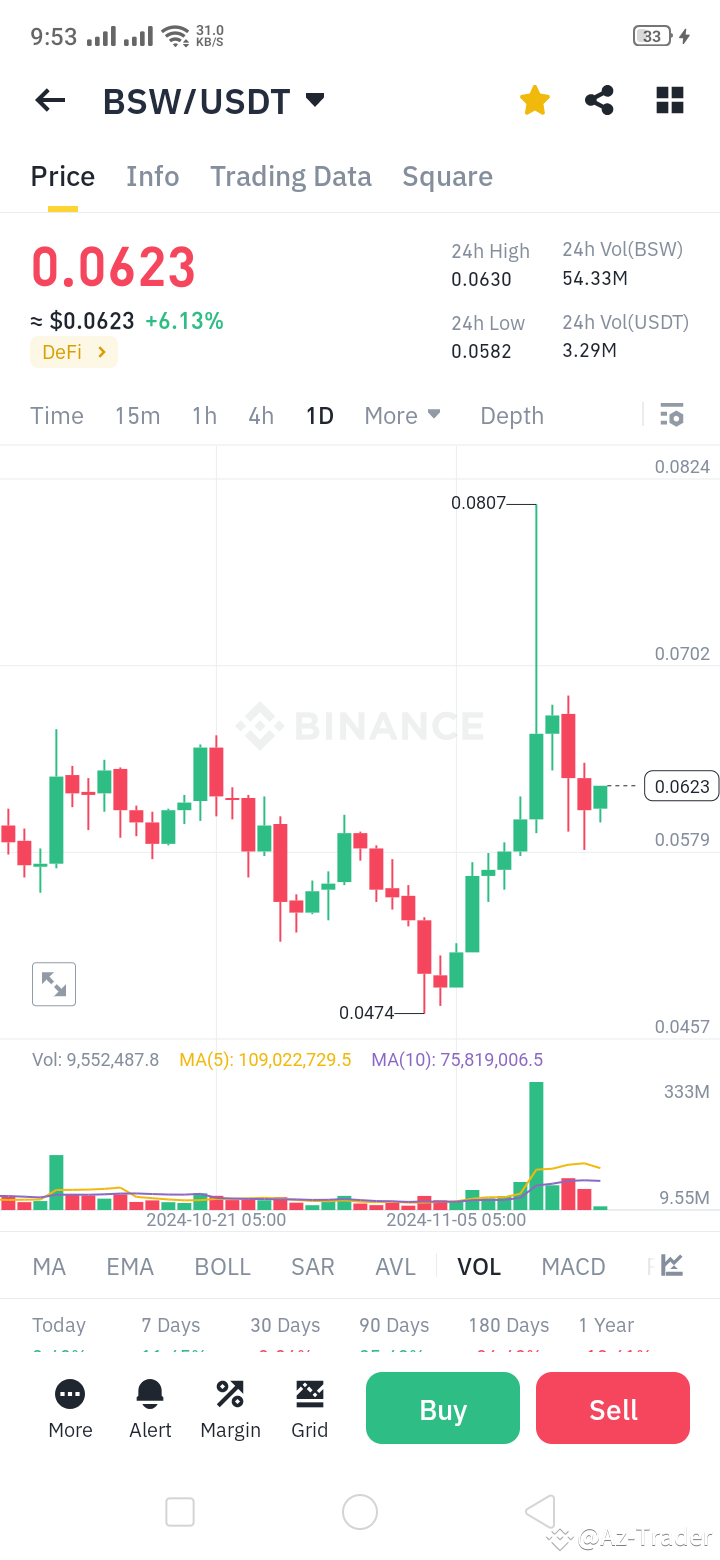
Task: Favorite BSW/USDT via the star icon
Action: click(534, 100)
